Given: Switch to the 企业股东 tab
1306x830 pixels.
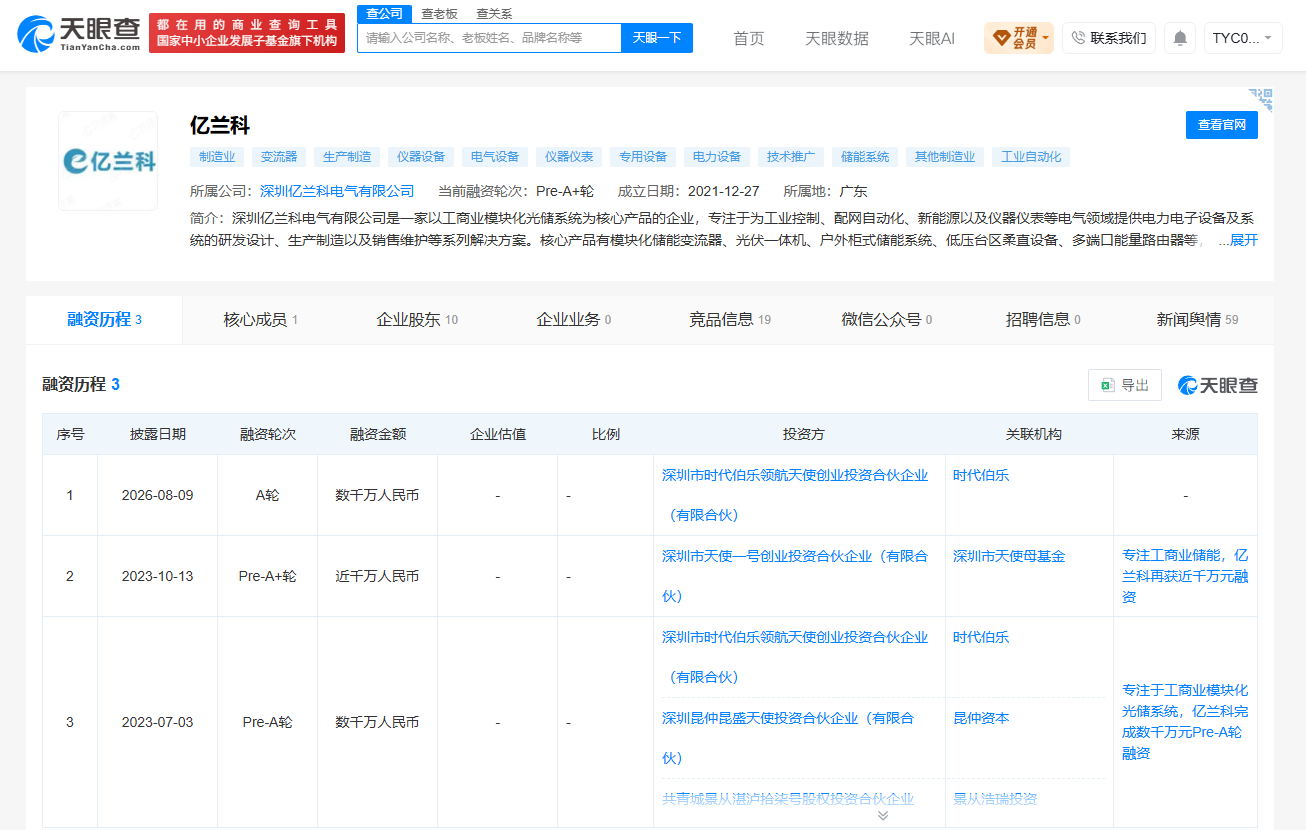Looking at the screenshot, I should click(417, 320).
